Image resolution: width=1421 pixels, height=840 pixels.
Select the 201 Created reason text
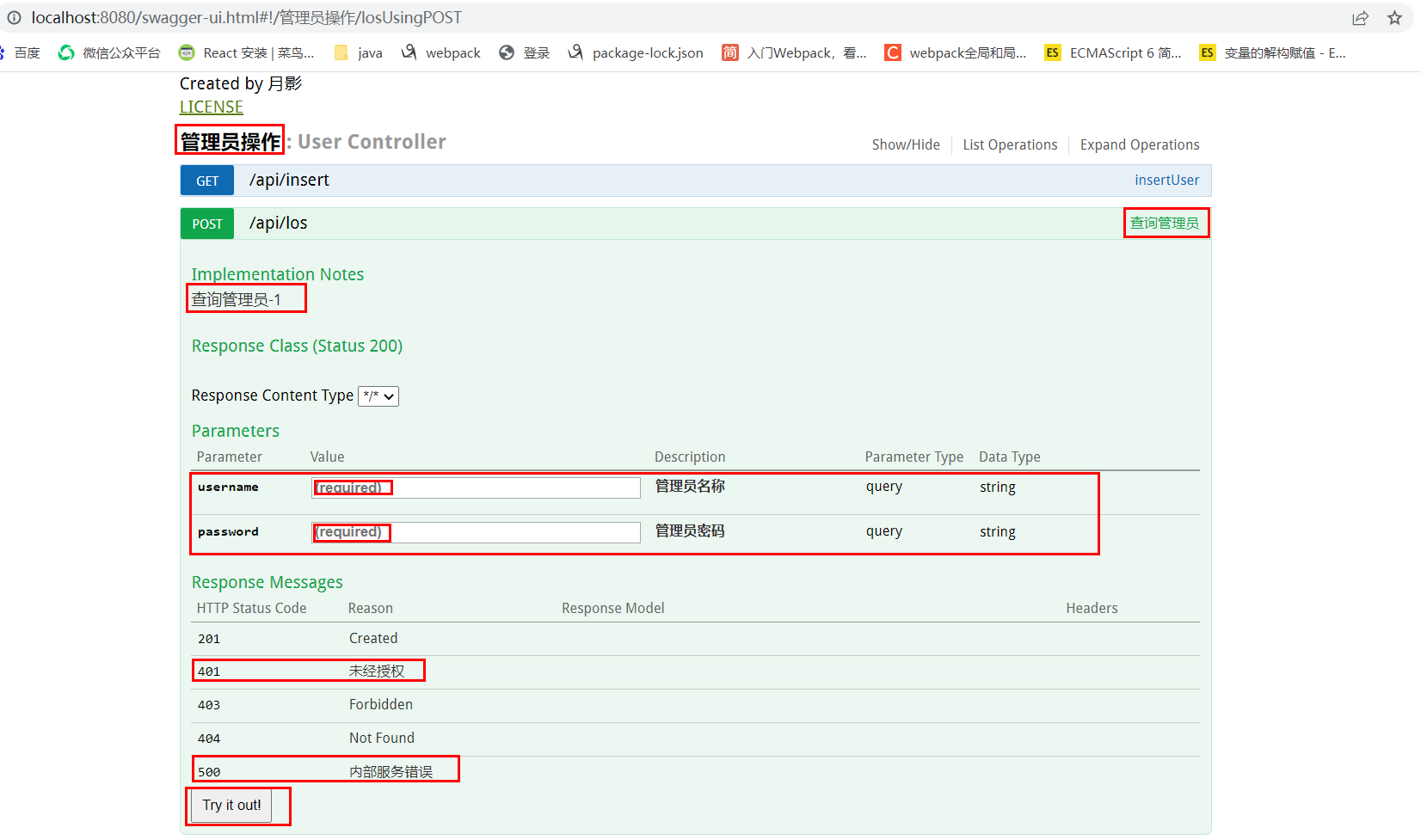(373, 639)
